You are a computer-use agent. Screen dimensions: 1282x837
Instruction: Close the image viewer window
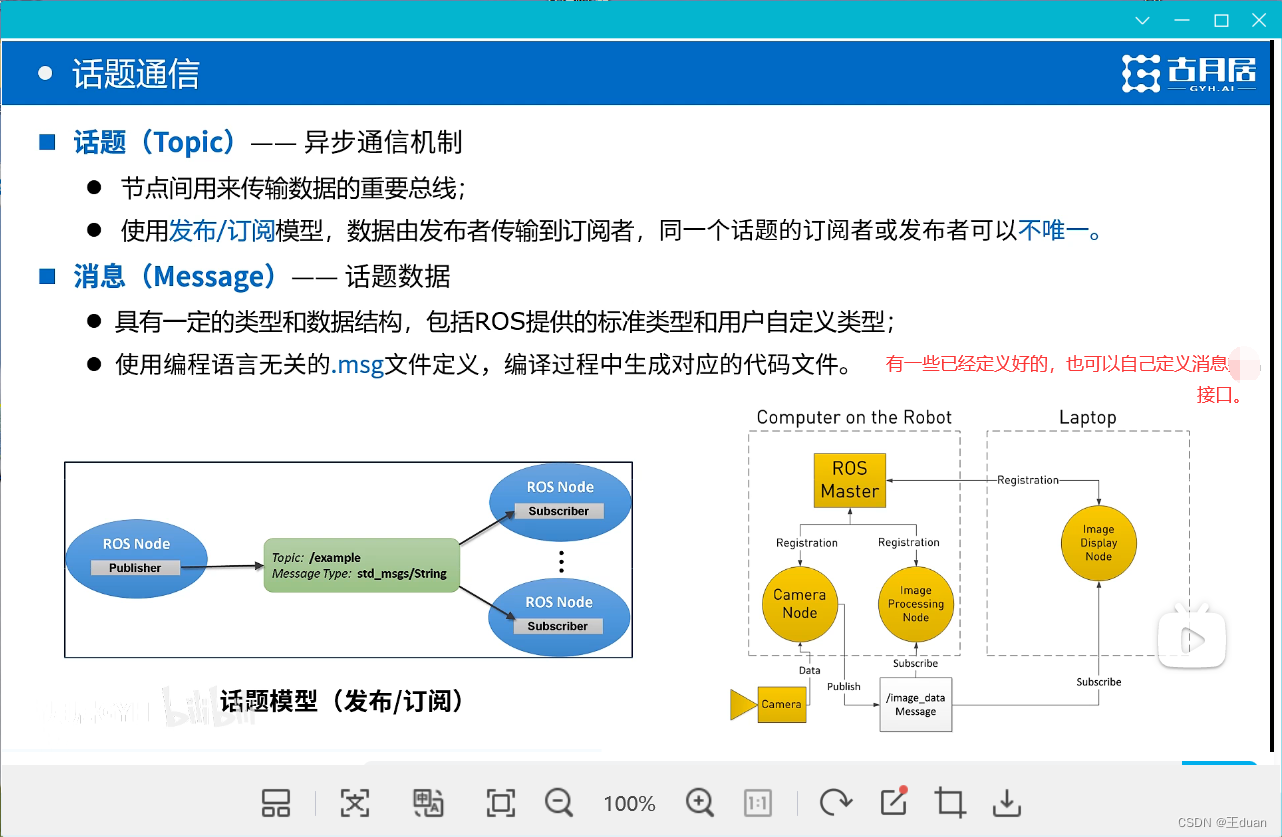(x=1259, y=20)
